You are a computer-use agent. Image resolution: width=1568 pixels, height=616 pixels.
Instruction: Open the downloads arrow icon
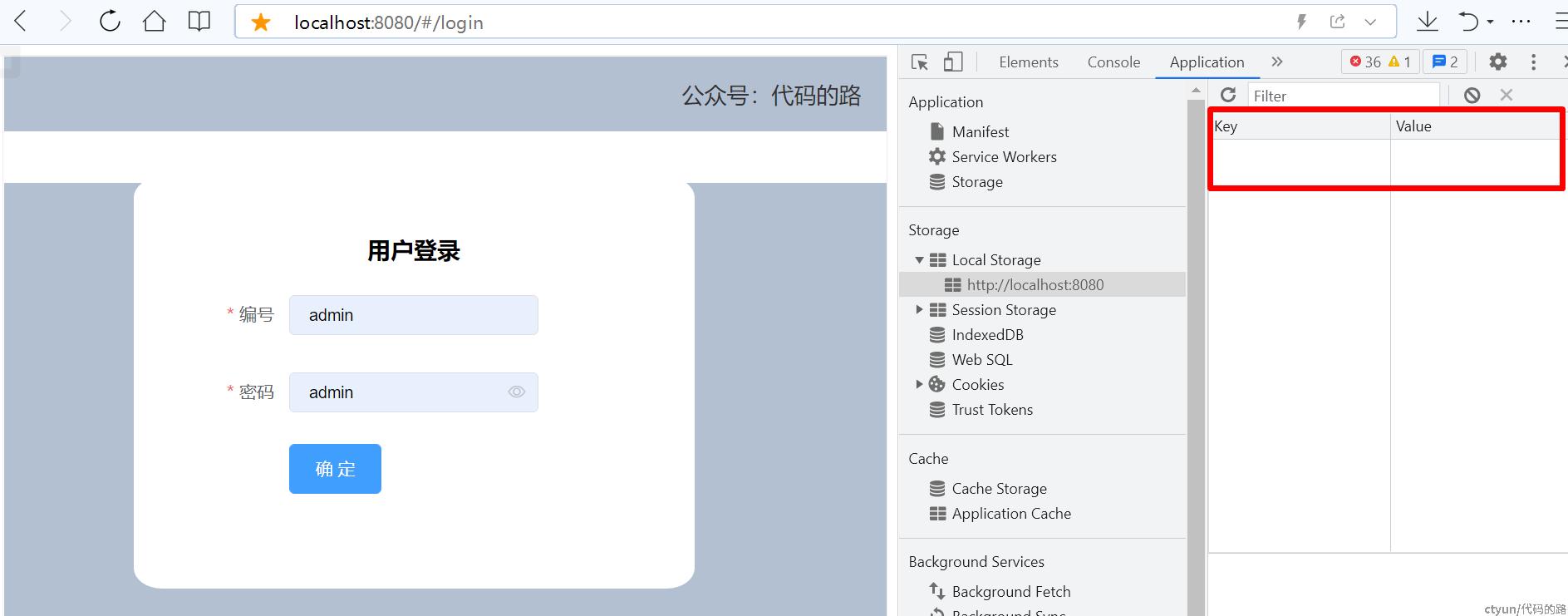pyautogui.click(x=1427, y=22)
